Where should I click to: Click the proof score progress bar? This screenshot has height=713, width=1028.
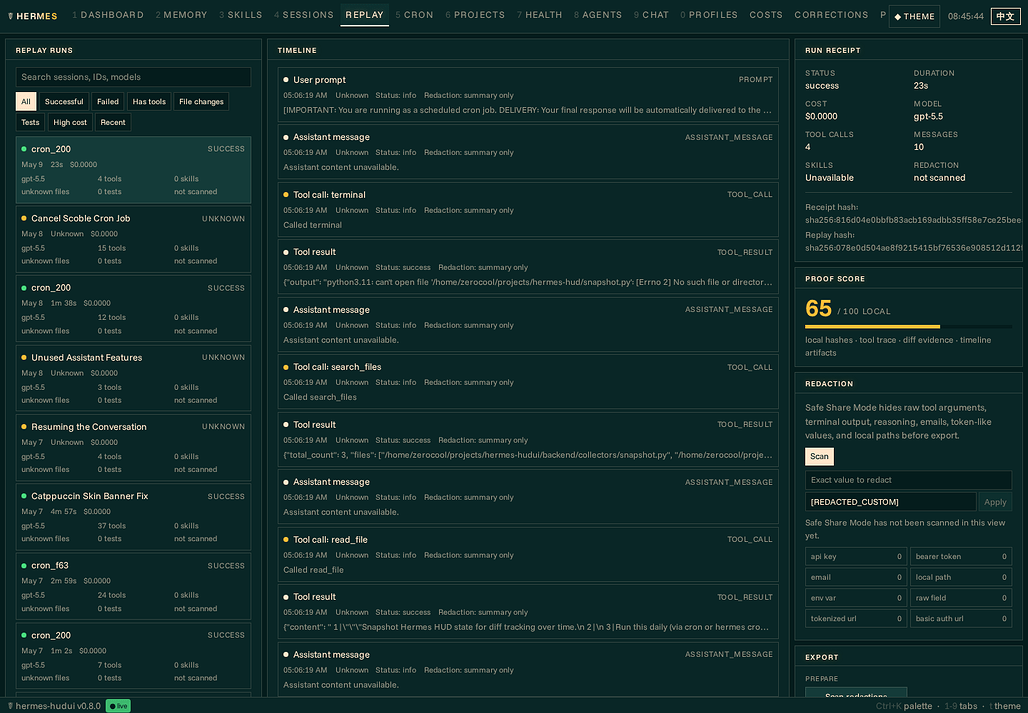coord(908,326)
